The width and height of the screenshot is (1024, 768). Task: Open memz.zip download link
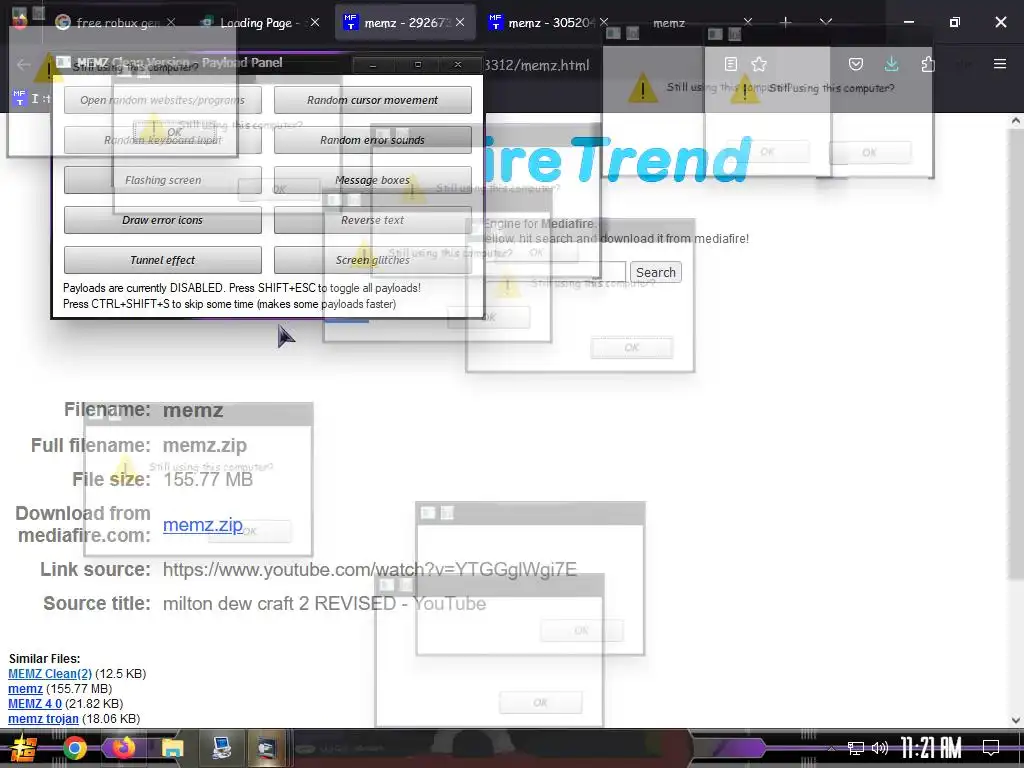(x=202, y=524)
